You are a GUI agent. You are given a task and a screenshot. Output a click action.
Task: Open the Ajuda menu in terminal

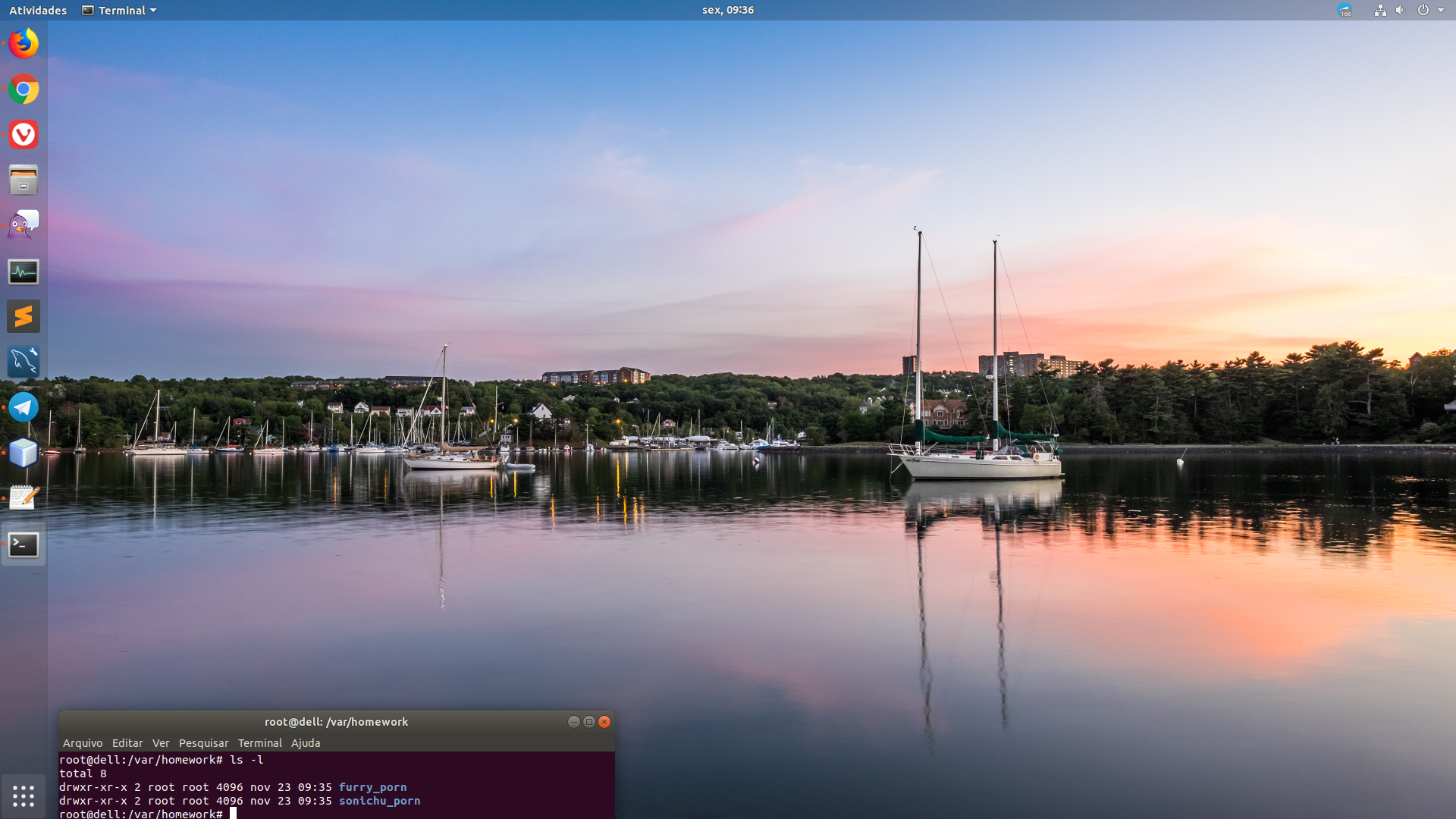tap(306, 743)
